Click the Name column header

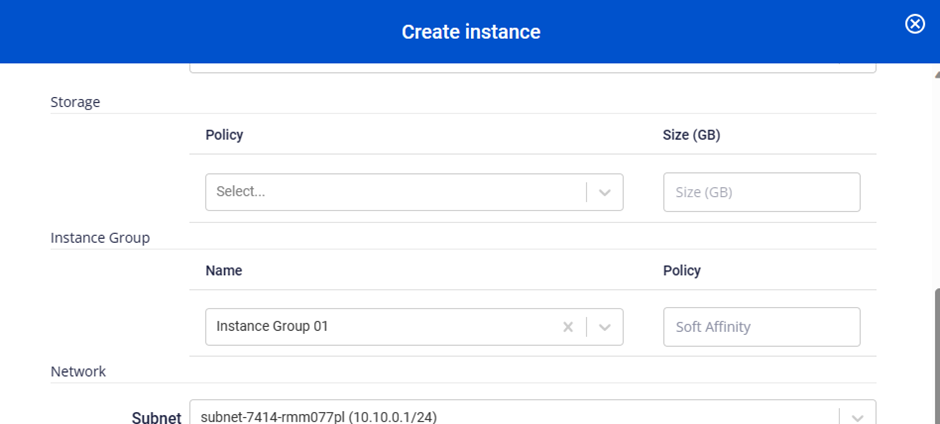[x=223, y=271]
